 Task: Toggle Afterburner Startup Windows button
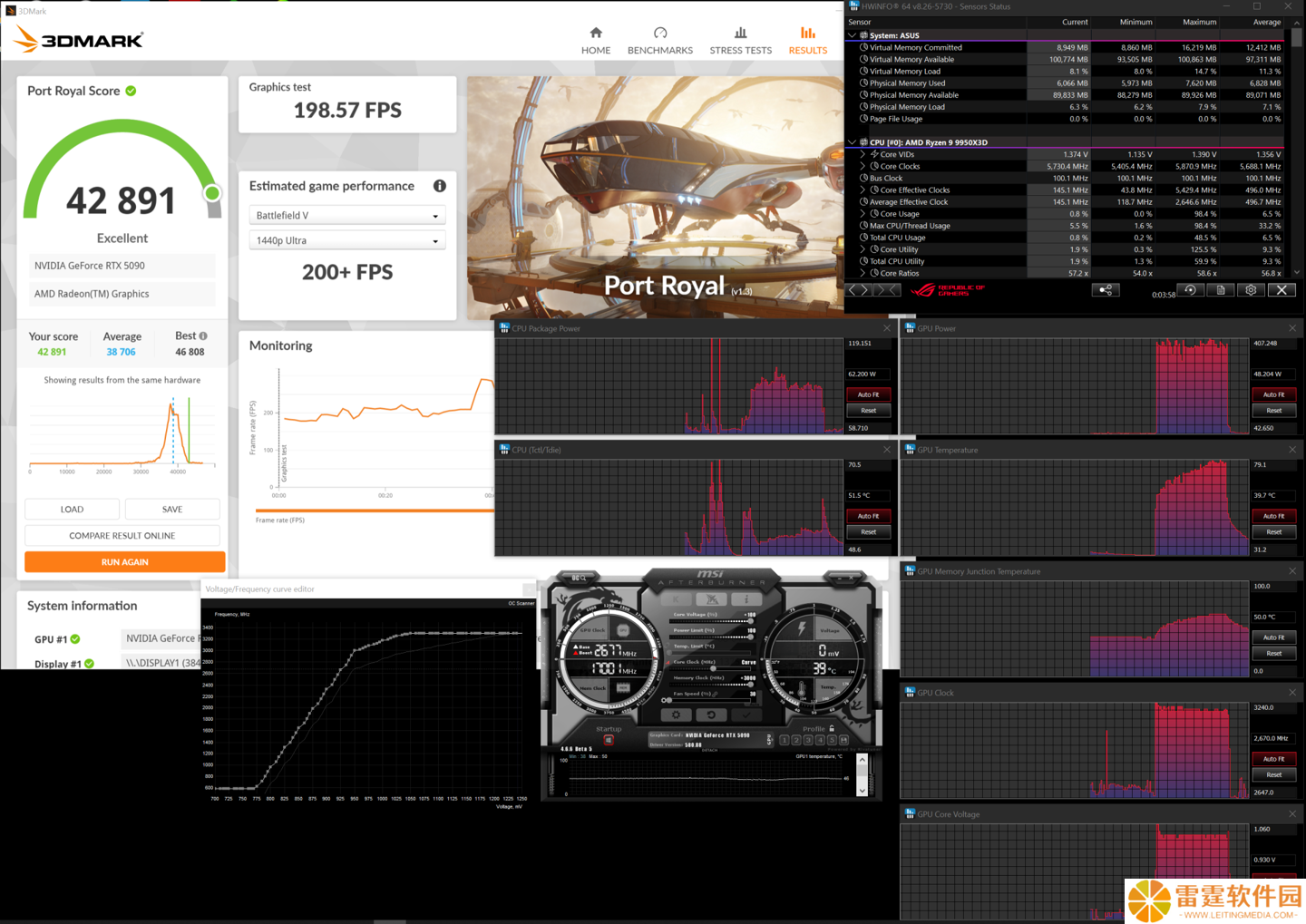coord(609,740)
